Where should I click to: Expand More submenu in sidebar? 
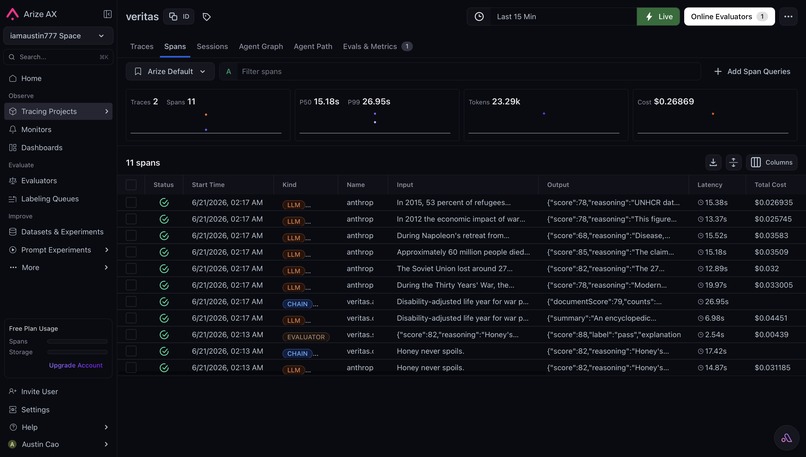106,267
